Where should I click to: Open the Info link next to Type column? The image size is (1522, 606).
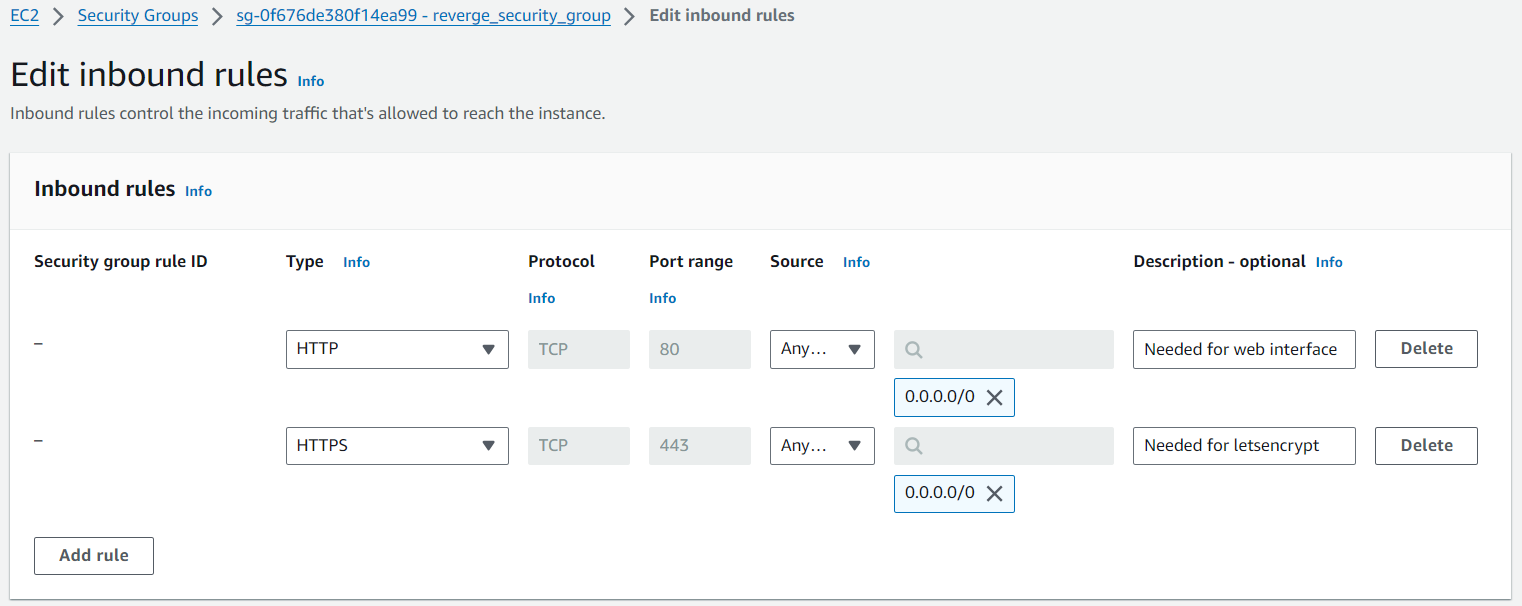pos(356,262)
